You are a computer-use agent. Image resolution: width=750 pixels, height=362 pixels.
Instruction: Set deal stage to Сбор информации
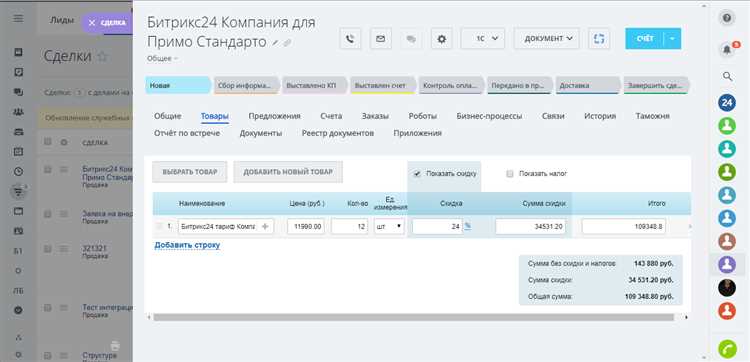[245, 86]
